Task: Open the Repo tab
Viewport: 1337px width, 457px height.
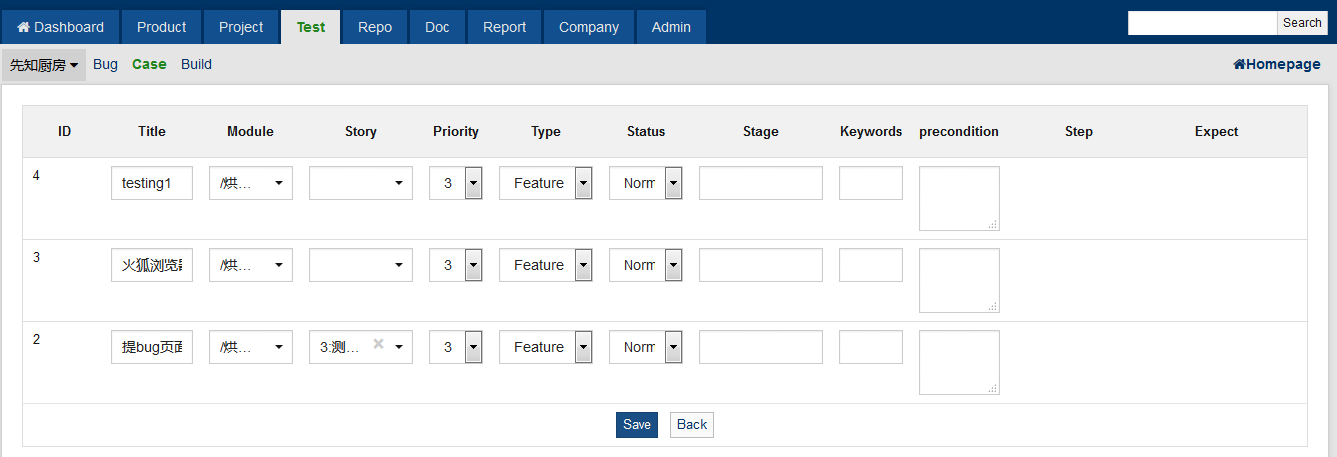Action: [x=375, y=27]
